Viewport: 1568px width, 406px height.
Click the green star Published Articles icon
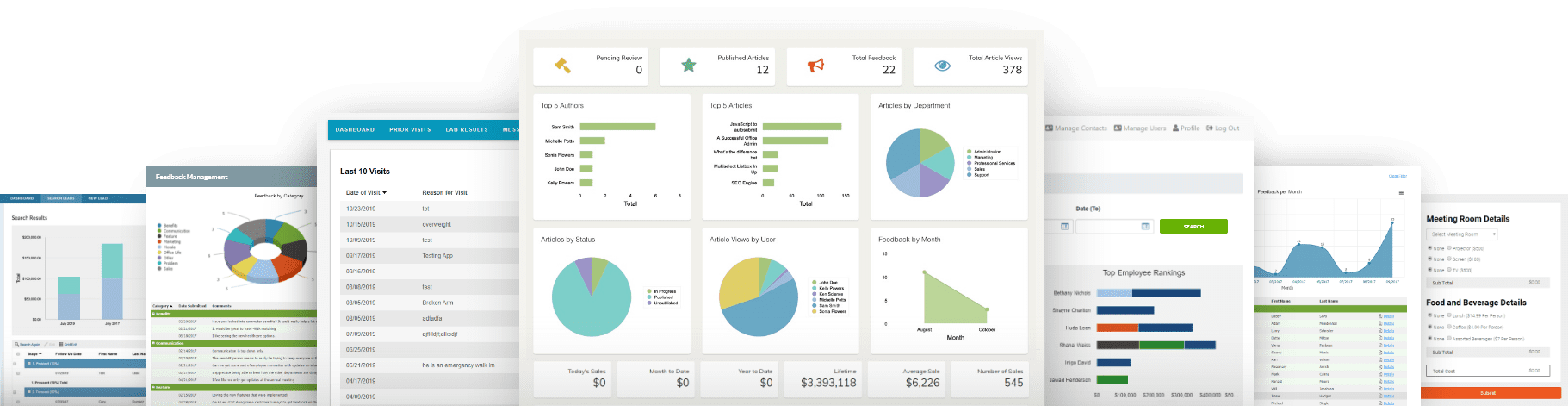pos(689,65)
